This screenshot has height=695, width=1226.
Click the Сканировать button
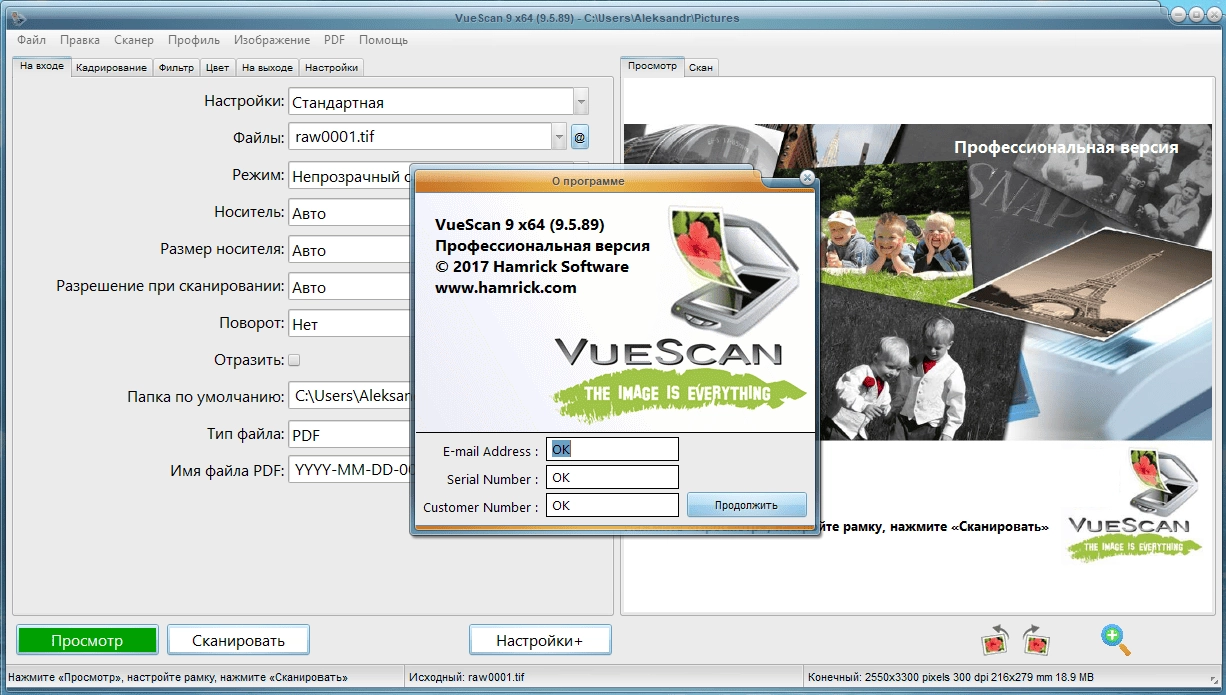click(238, 640)
